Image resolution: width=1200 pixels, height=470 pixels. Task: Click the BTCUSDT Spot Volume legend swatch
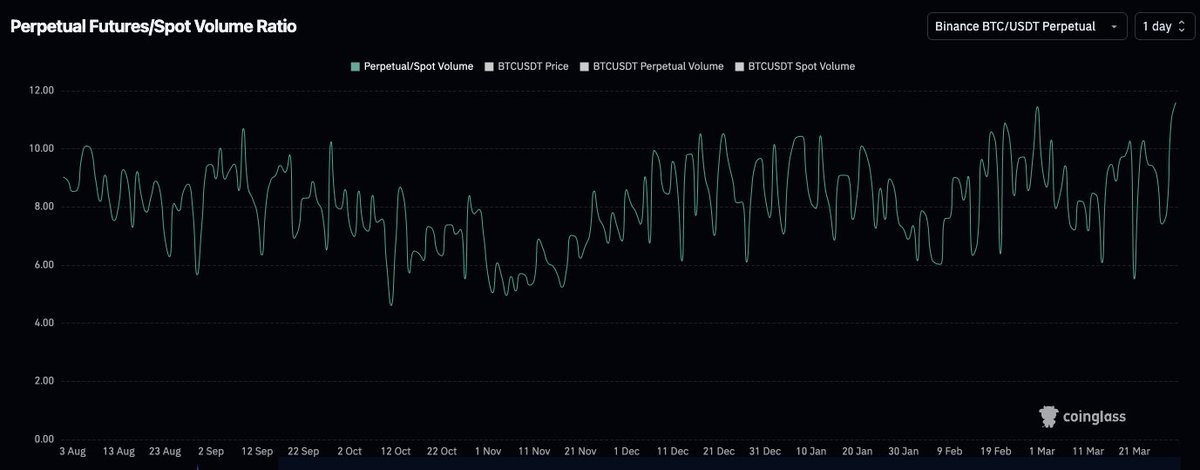(x=739, y=67)
